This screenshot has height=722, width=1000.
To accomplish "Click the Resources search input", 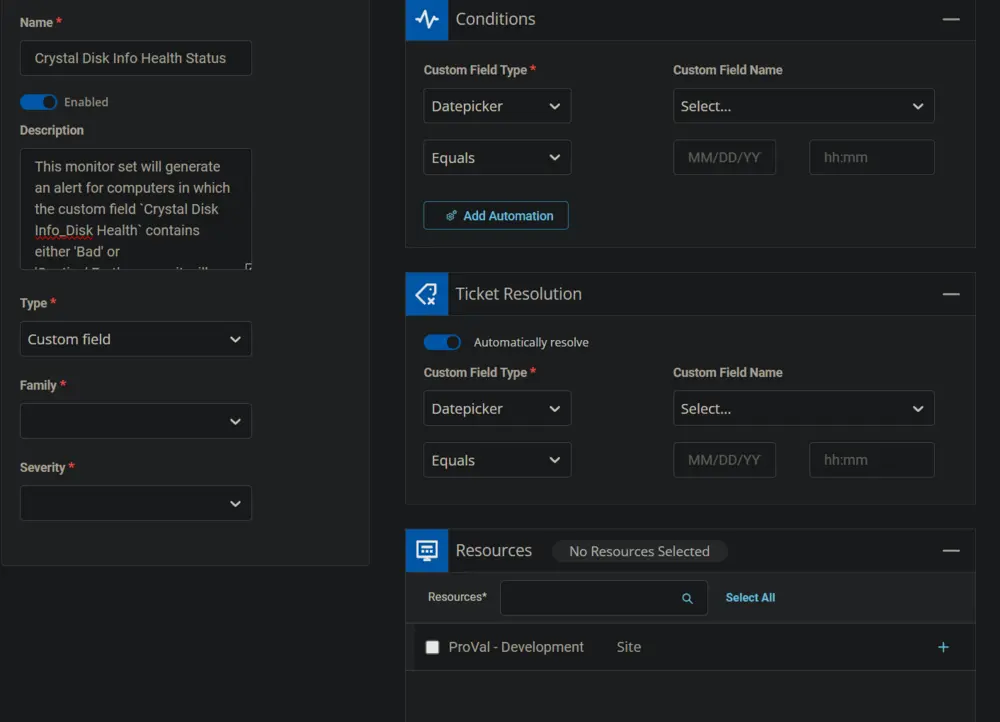I will pyautogui.click(x=603, y=598).
